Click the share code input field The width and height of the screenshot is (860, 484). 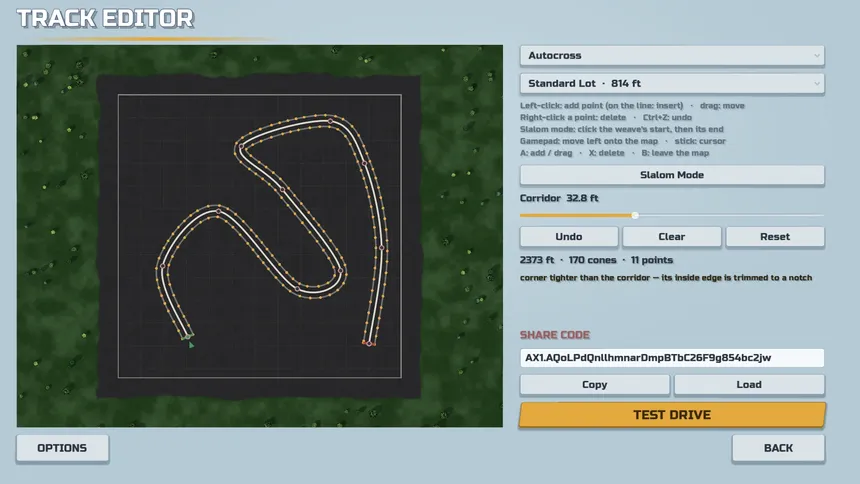click(x=672, y=358)
